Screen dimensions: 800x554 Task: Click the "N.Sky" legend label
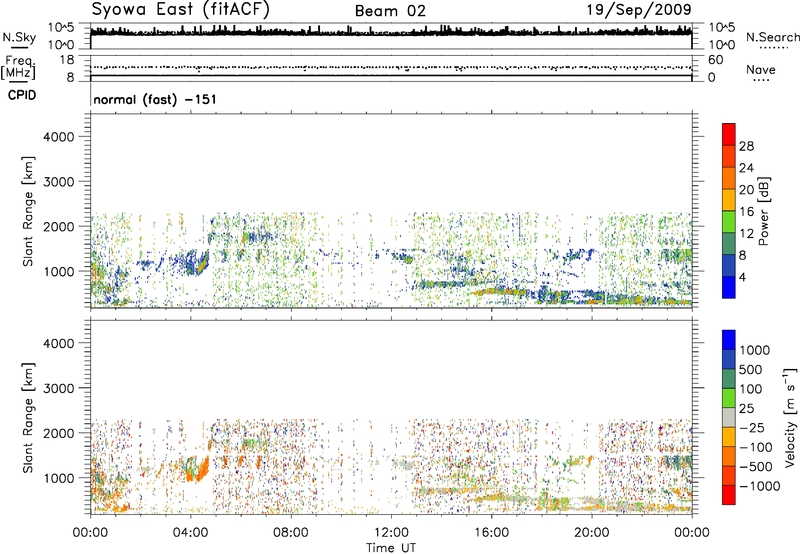[x=19, y=37]
